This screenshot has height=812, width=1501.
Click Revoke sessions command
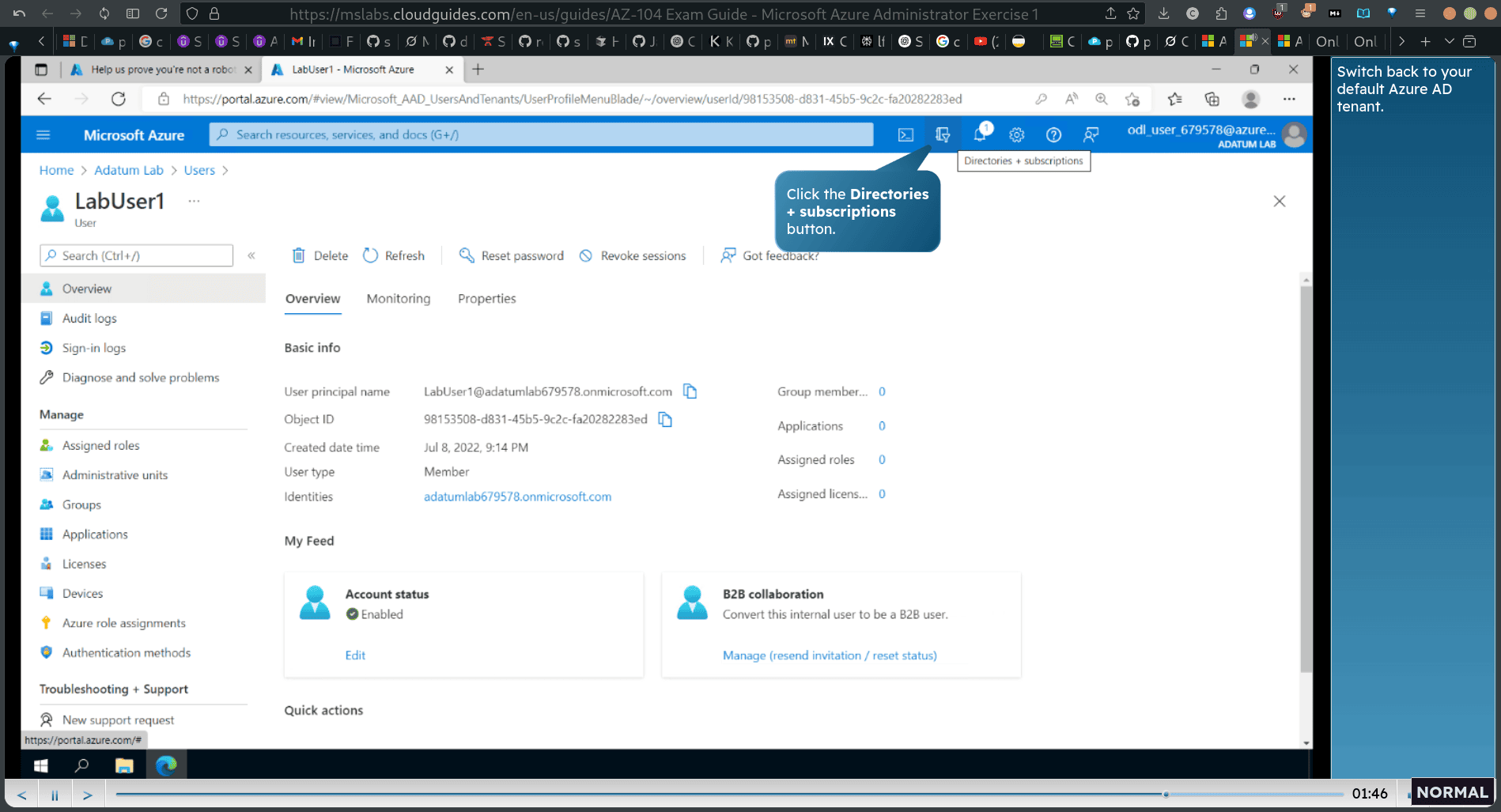click(633, 255)
